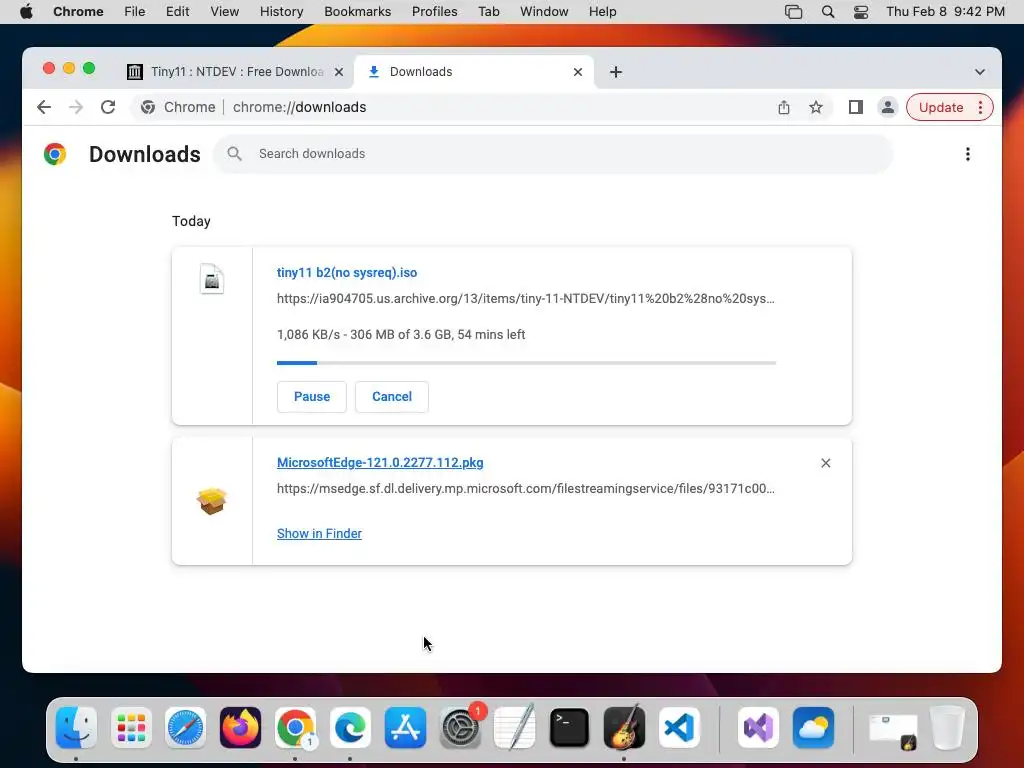Click the package box icon for Edge pkg
This screenshot has height=768, width=1024.
click(212, 501)
